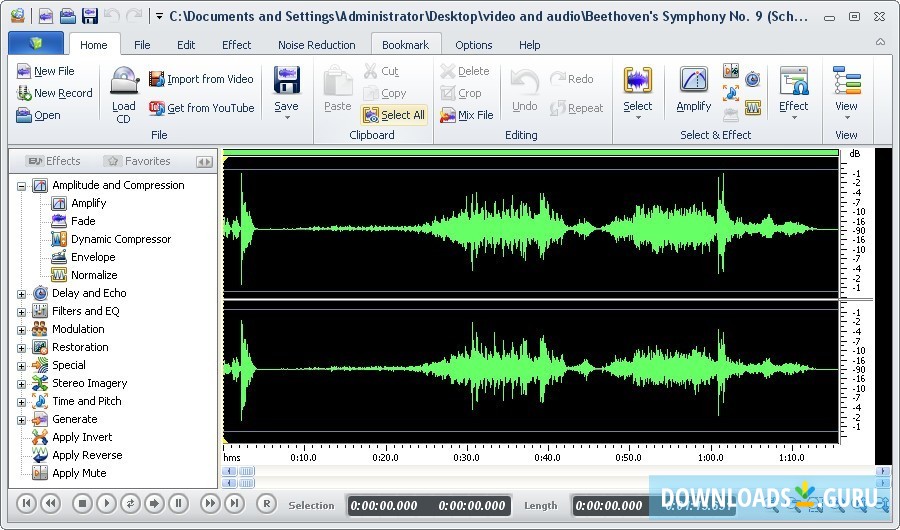Image resolution: width=900 pixels, height=530 pixels.
Task: Click the Select All button
Action: point(394,115)
